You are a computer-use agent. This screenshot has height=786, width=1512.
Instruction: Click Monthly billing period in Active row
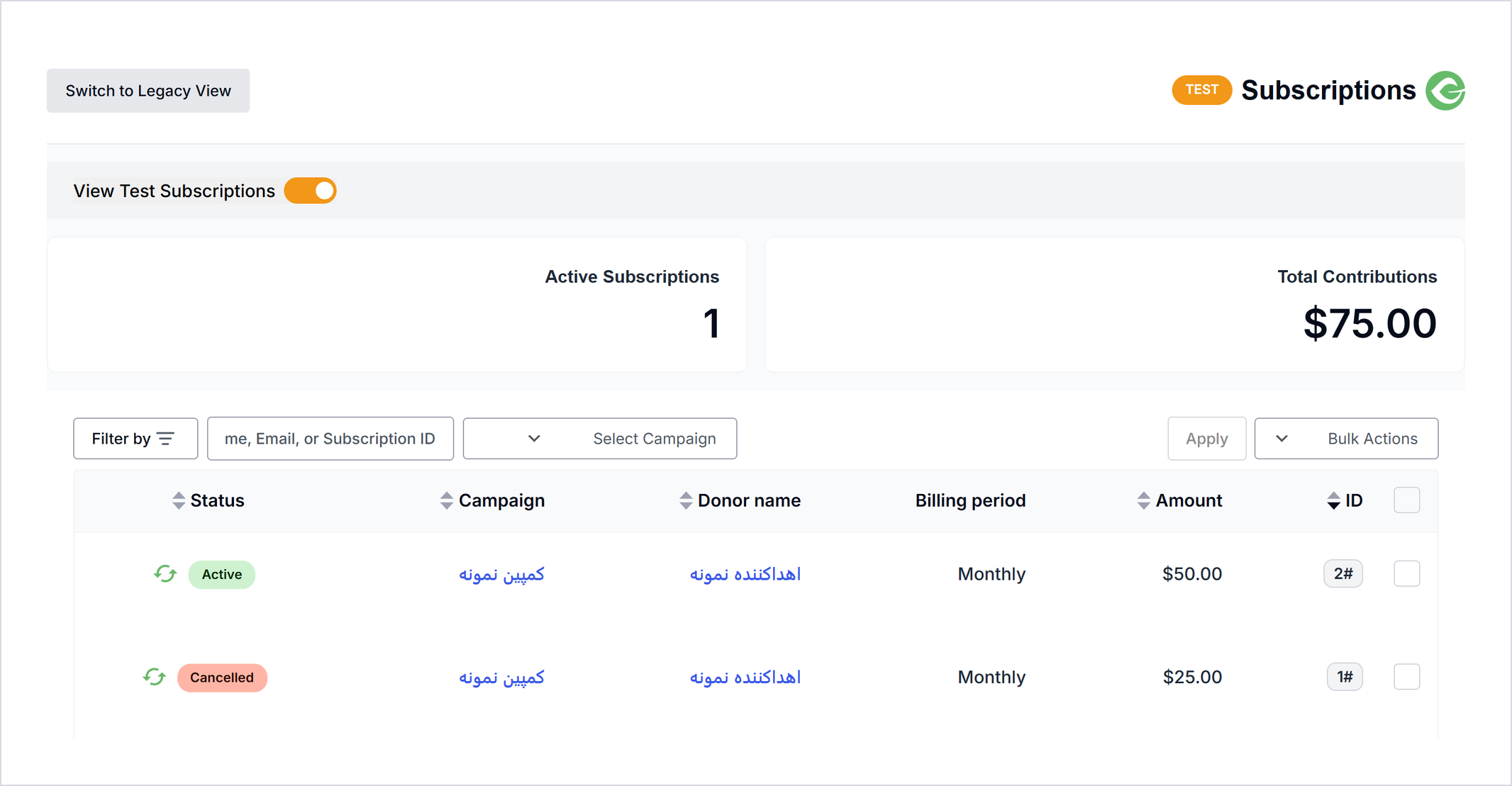(x=991, y=573)
